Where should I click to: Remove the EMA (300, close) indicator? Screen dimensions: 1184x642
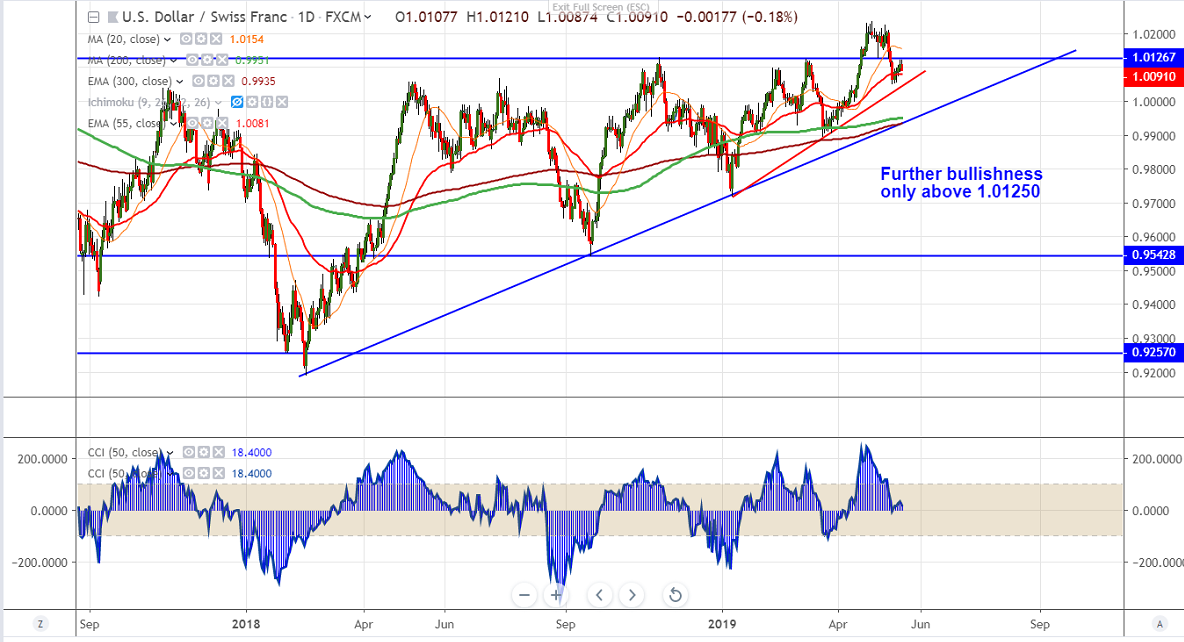(x=228, y=81)
